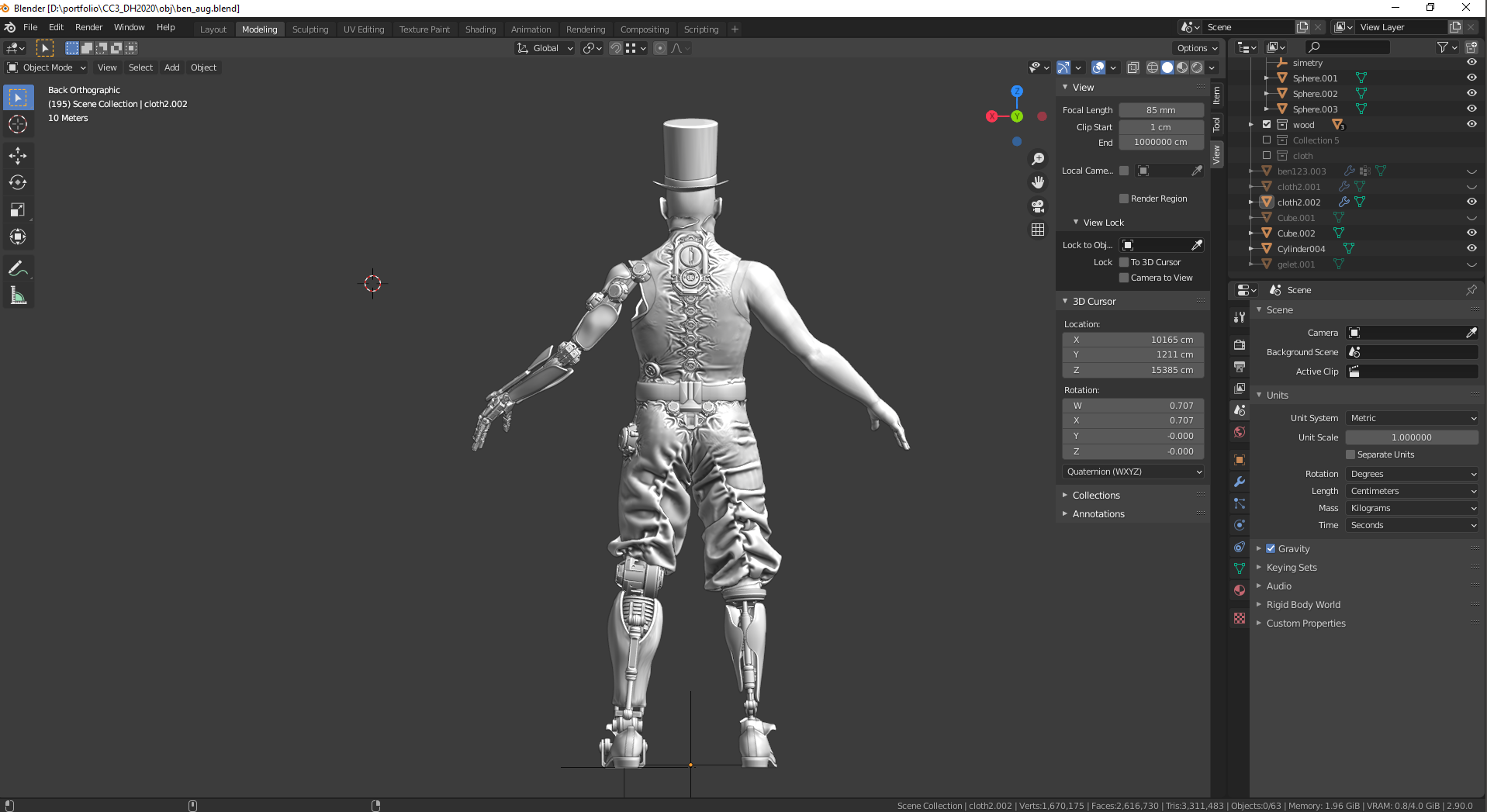
Task: Hide Sphere.001 with its eye icon
Action: pyautogui.click(x=1471, y=78)
